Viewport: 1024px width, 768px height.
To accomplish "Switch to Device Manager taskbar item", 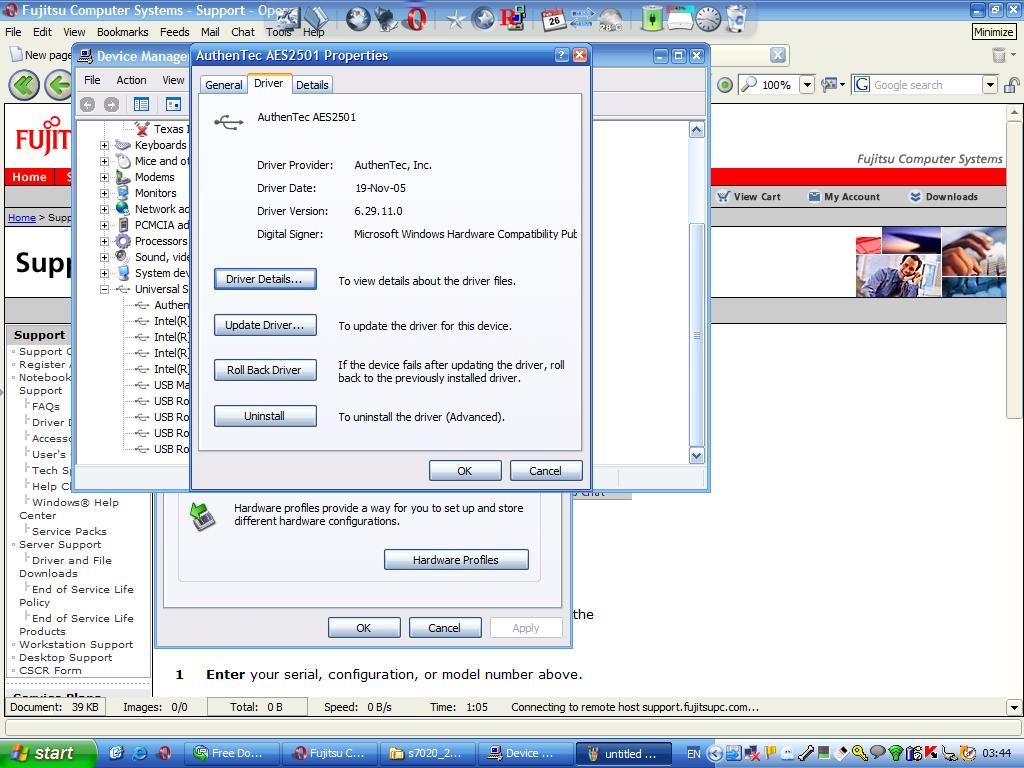I will coord(525,753).
